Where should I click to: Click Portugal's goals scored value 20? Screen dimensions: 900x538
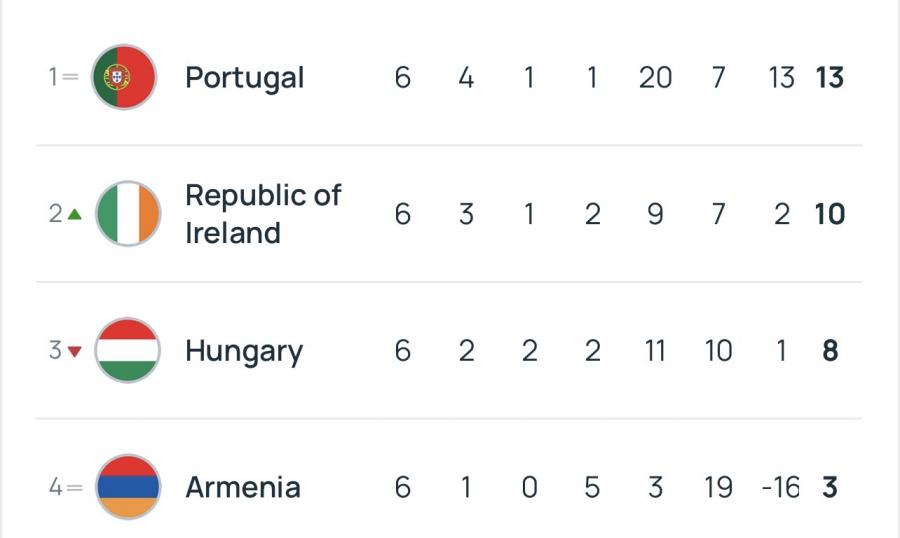(x=655, y=77)
